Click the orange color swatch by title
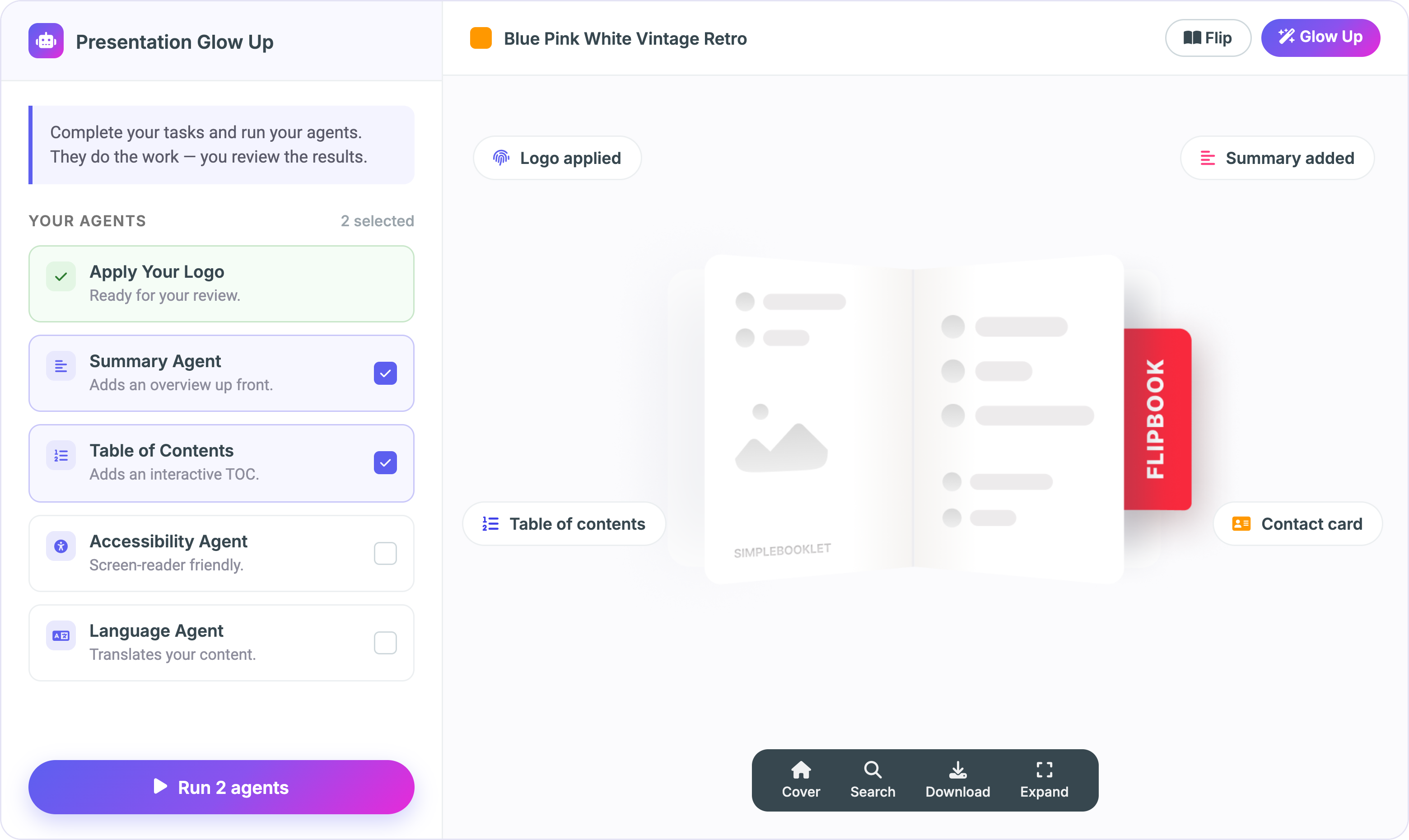This screenshot has width=1409, height=840. pos(481,38)
